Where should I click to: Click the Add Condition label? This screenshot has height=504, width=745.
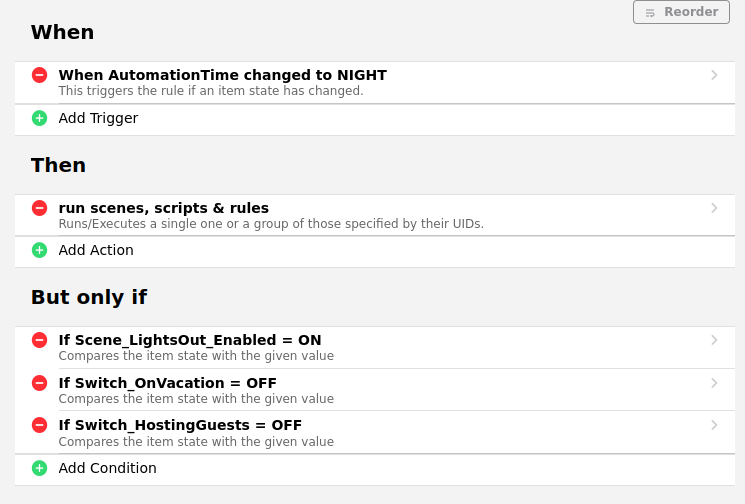coord(107,468)
